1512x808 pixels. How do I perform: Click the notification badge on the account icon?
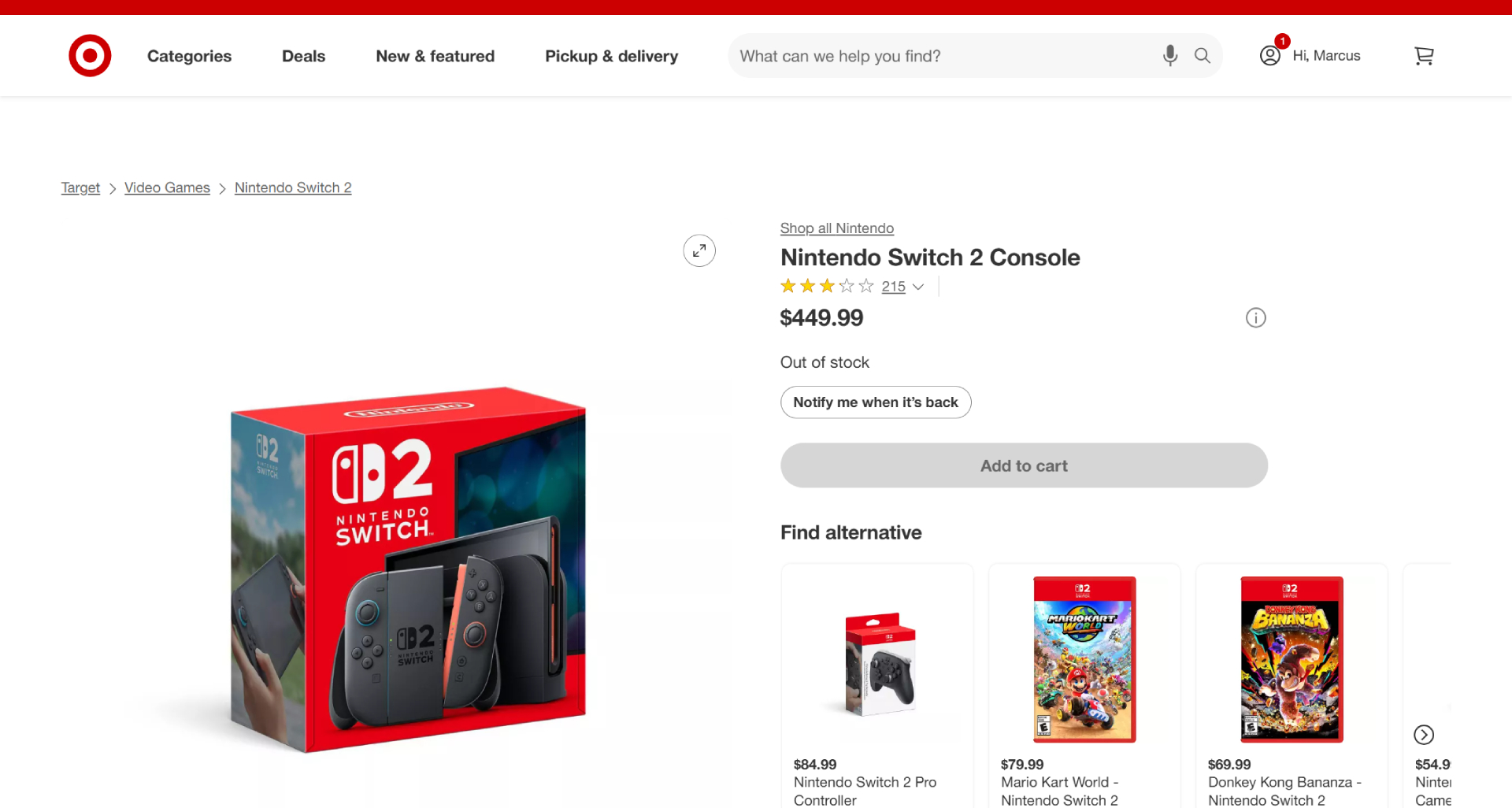click(x=1282, y=41)
